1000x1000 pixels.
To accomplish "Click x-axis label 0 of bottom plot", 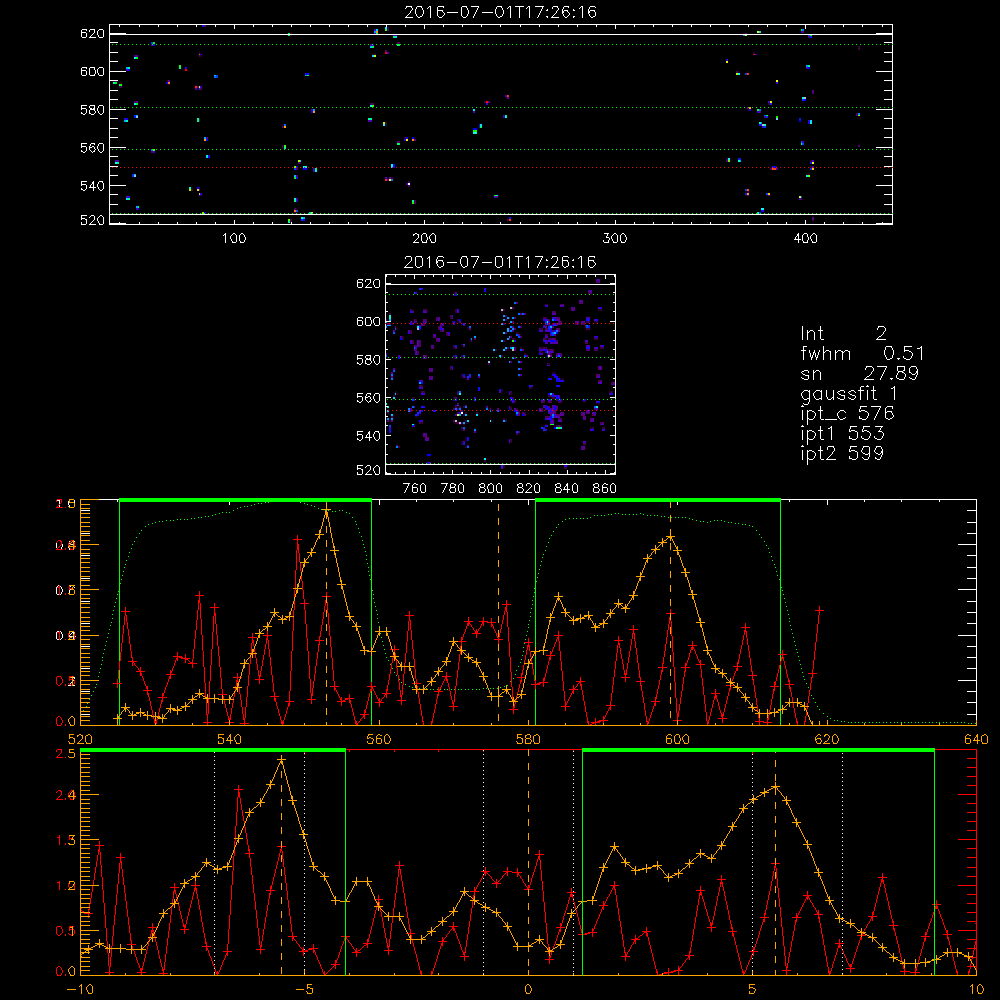I will [528, 990].
